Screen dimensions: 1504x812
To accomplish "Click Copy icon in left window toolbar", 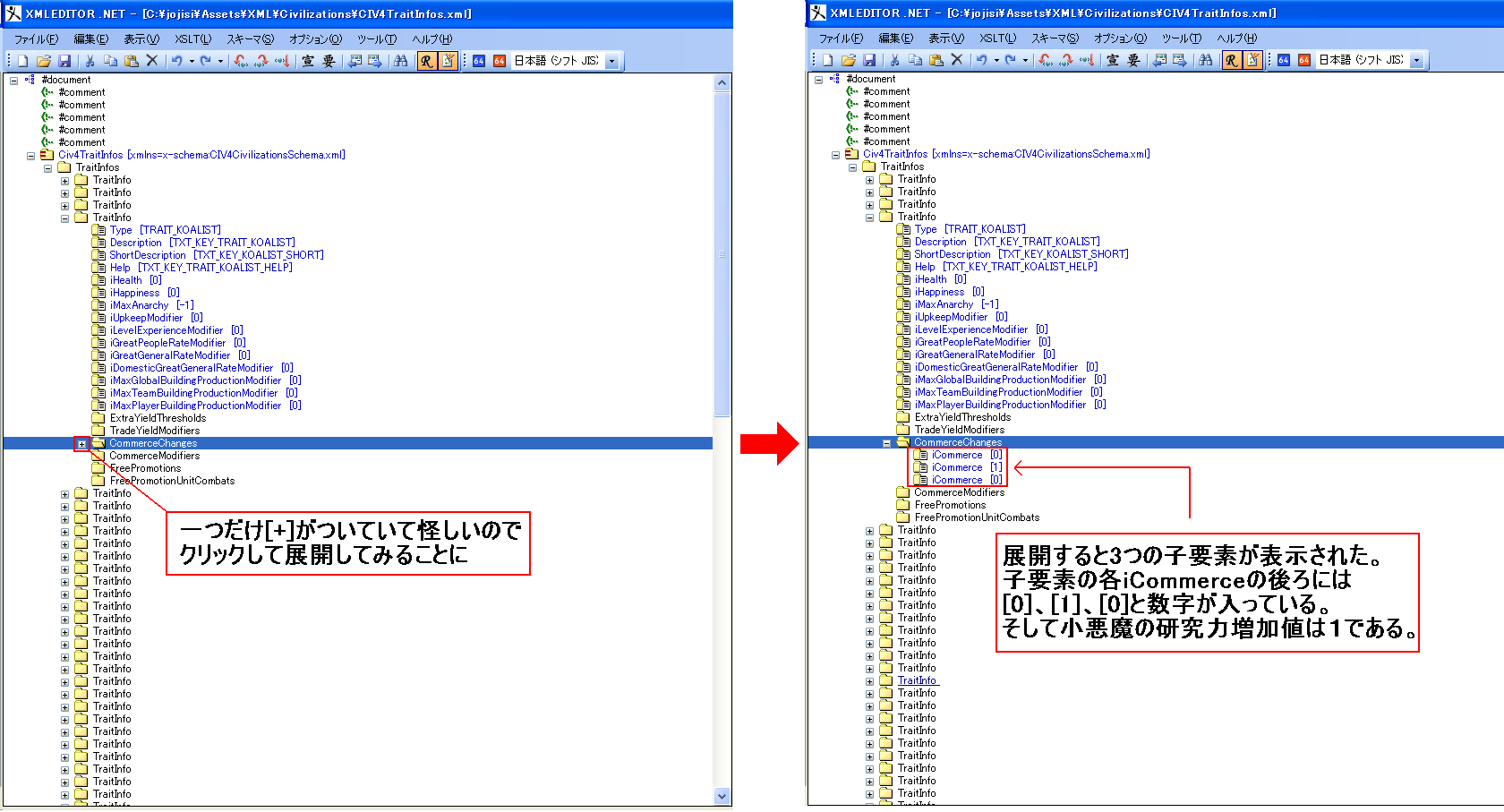I will [111, 61].
